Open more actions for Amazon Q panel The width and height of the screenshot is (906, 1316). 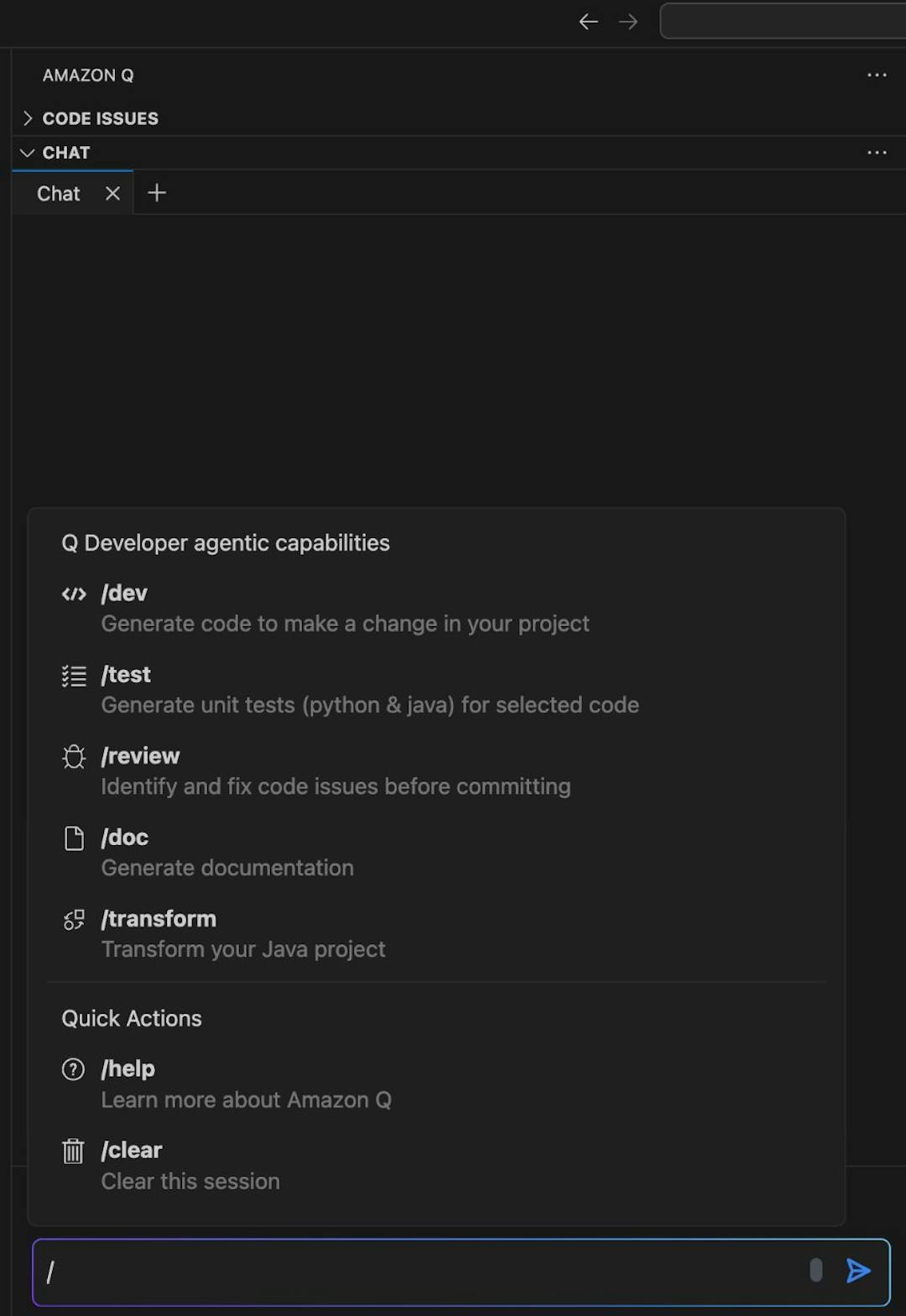(x=877, y=76)
